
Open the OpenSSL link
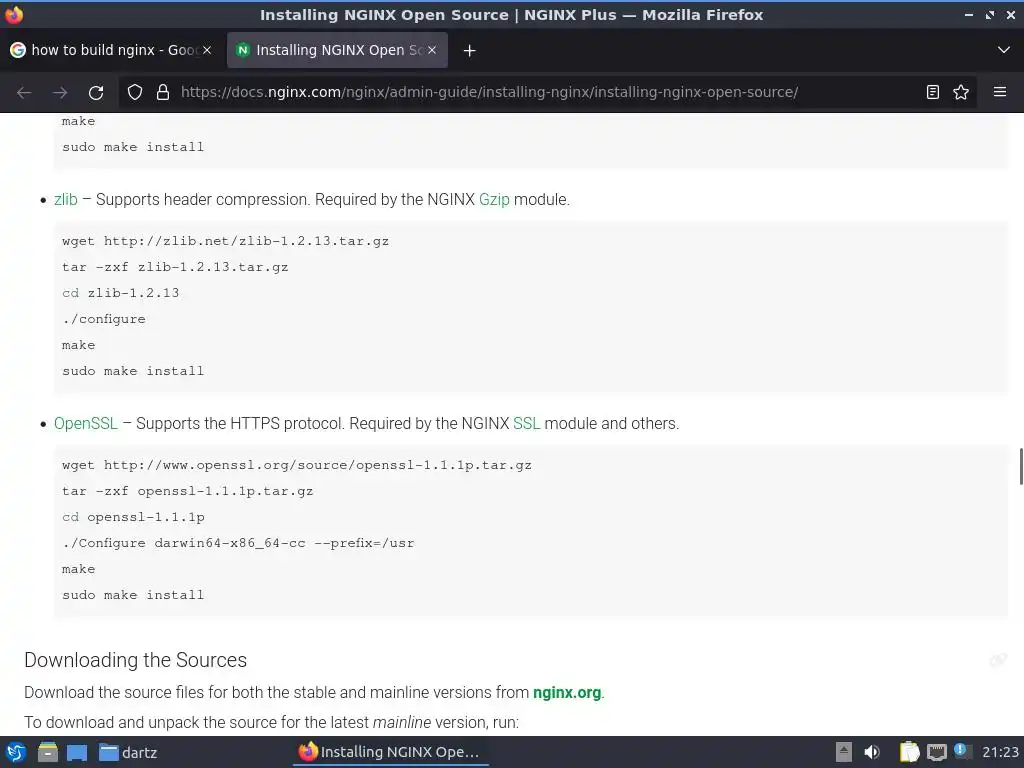coord(86,424)
